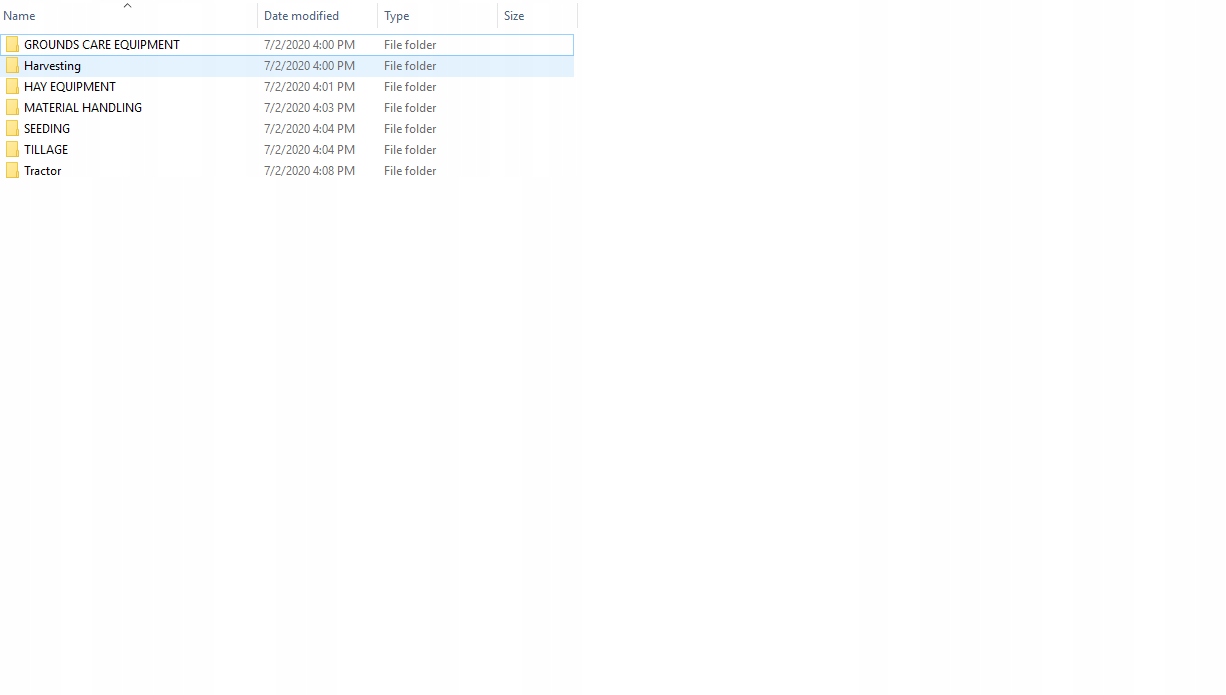Click the GROUNDS CARE EQUIPMENT folder icon
1226x695 pixels.
coord(12,44)
